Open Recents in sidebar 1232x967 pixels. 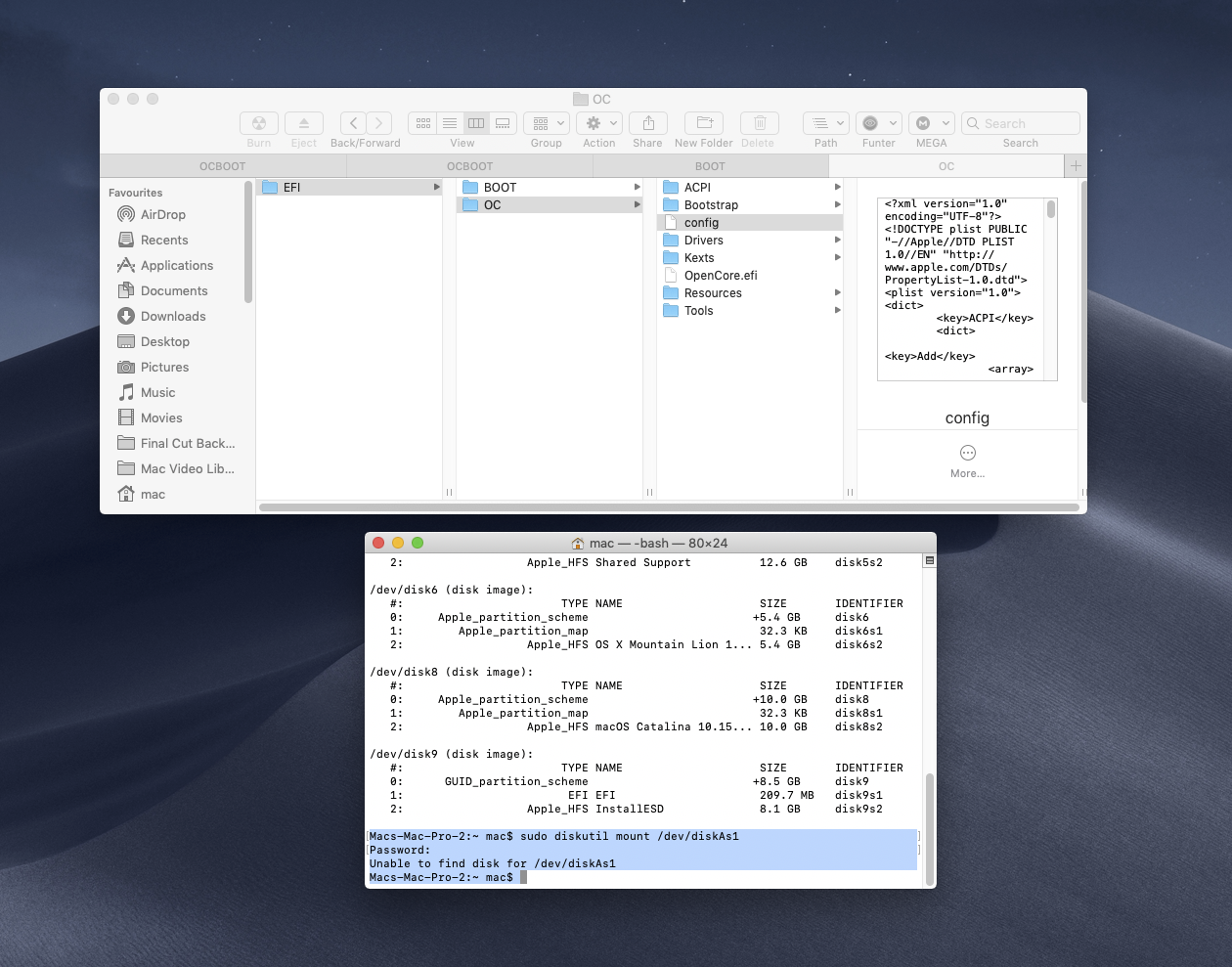[x=163, y=240]
